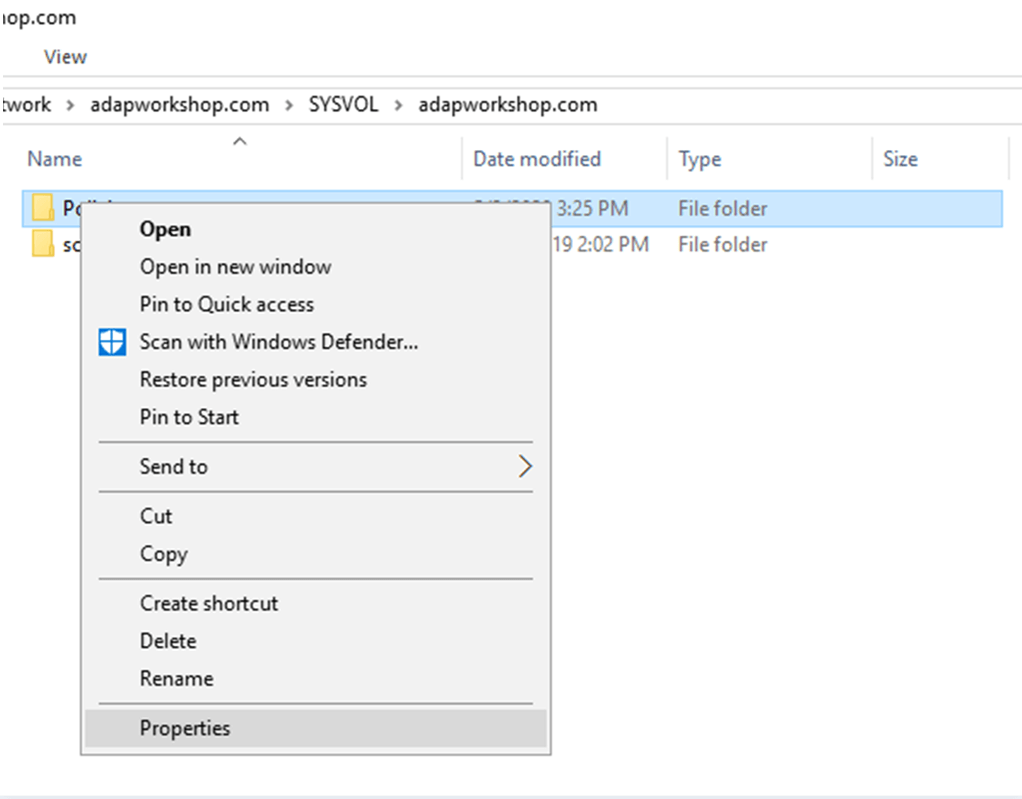Image resolution: width=1022 pixels, height=799 pixels.
Task: Click the scripts folder icon
Action: [43, 244]
